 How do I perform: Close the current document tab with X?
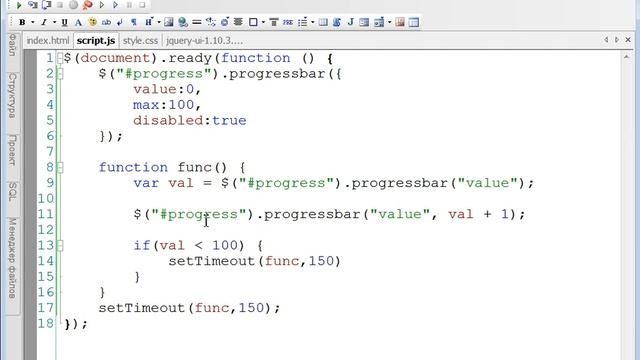click(628, 40)
